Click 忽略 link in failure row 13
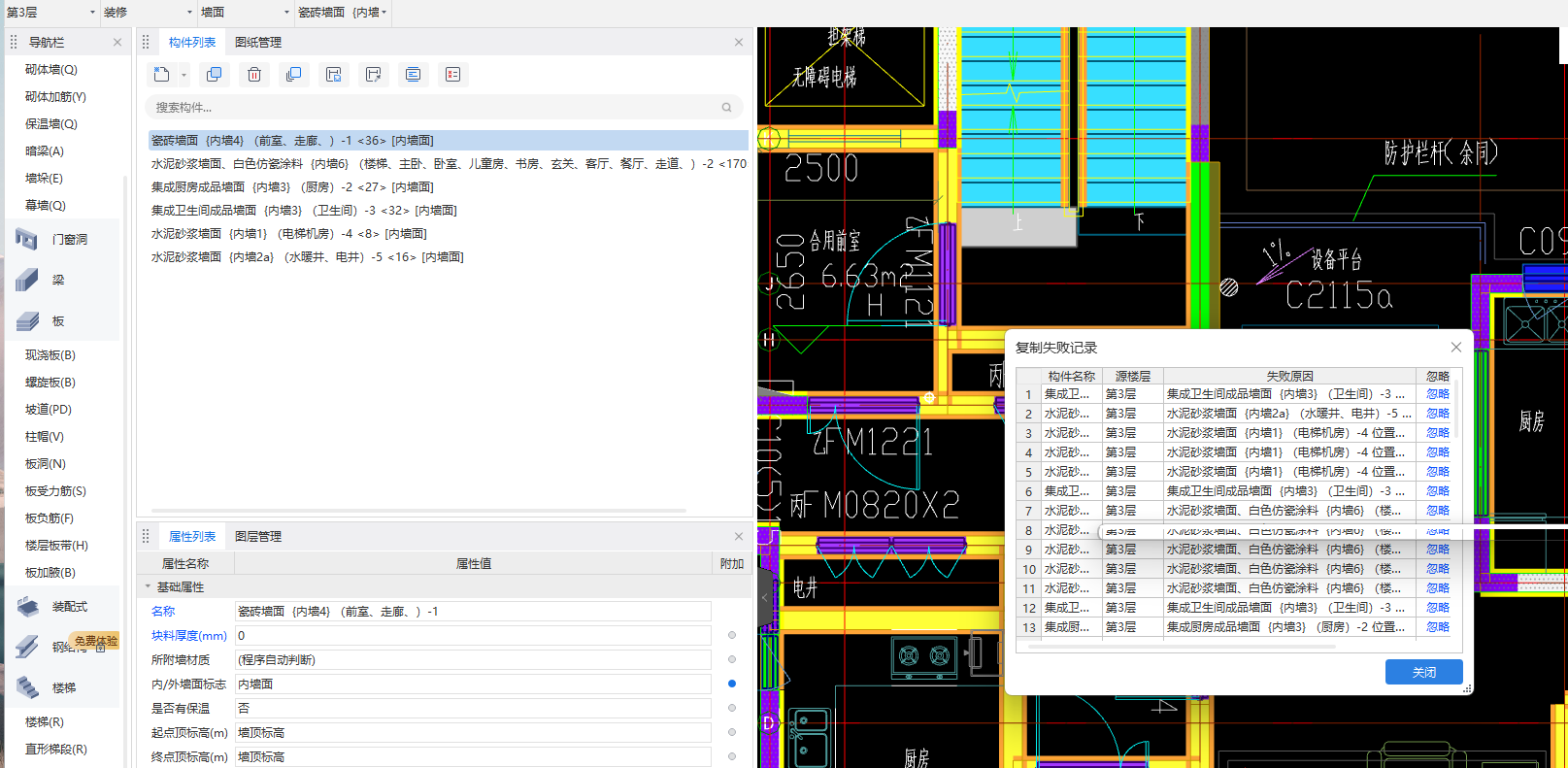This screenshot has width=1568, height=768. [1437, 627]
